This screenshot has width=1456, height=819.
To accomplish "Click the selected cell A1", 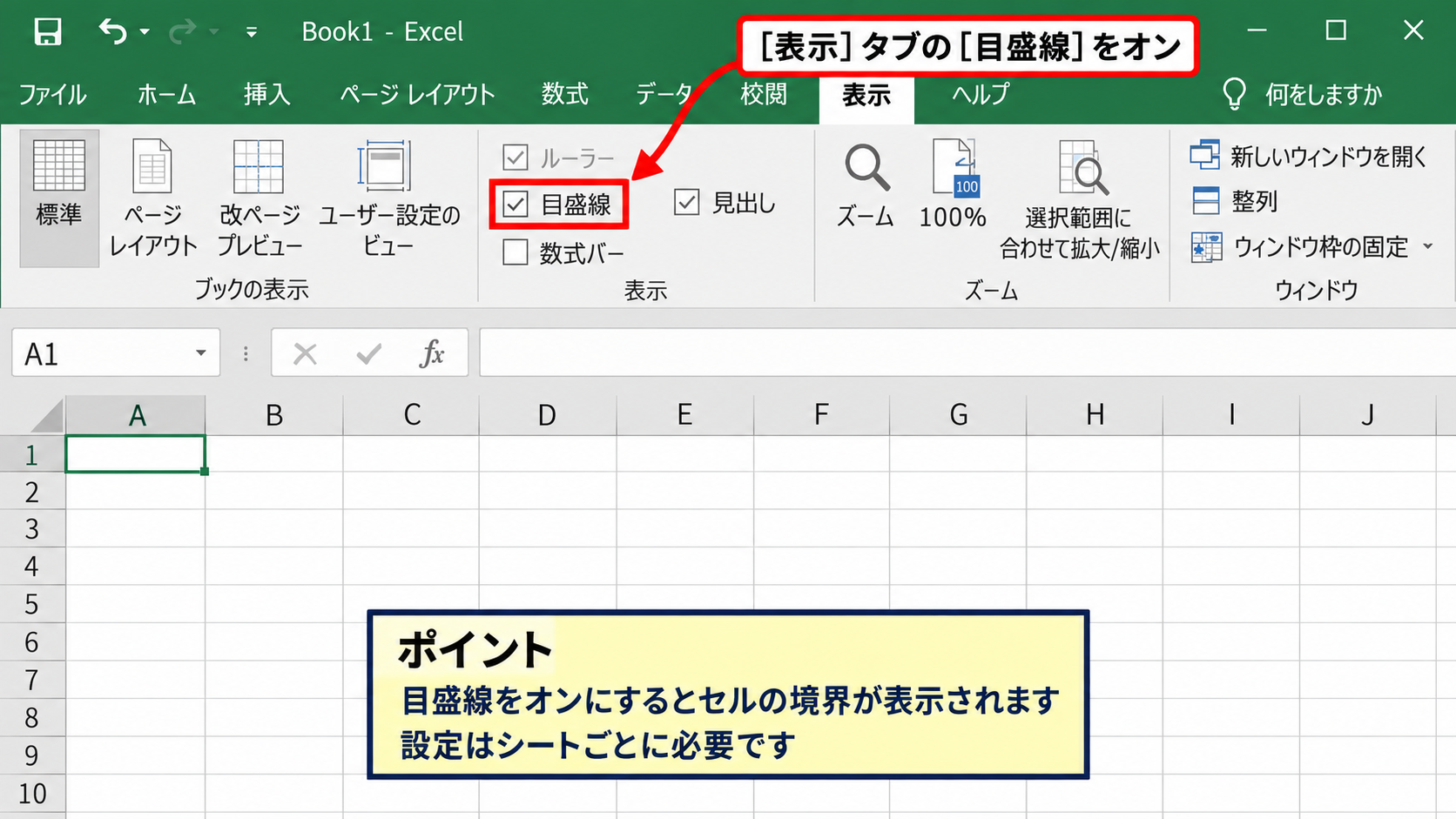I will coord(136,454).
